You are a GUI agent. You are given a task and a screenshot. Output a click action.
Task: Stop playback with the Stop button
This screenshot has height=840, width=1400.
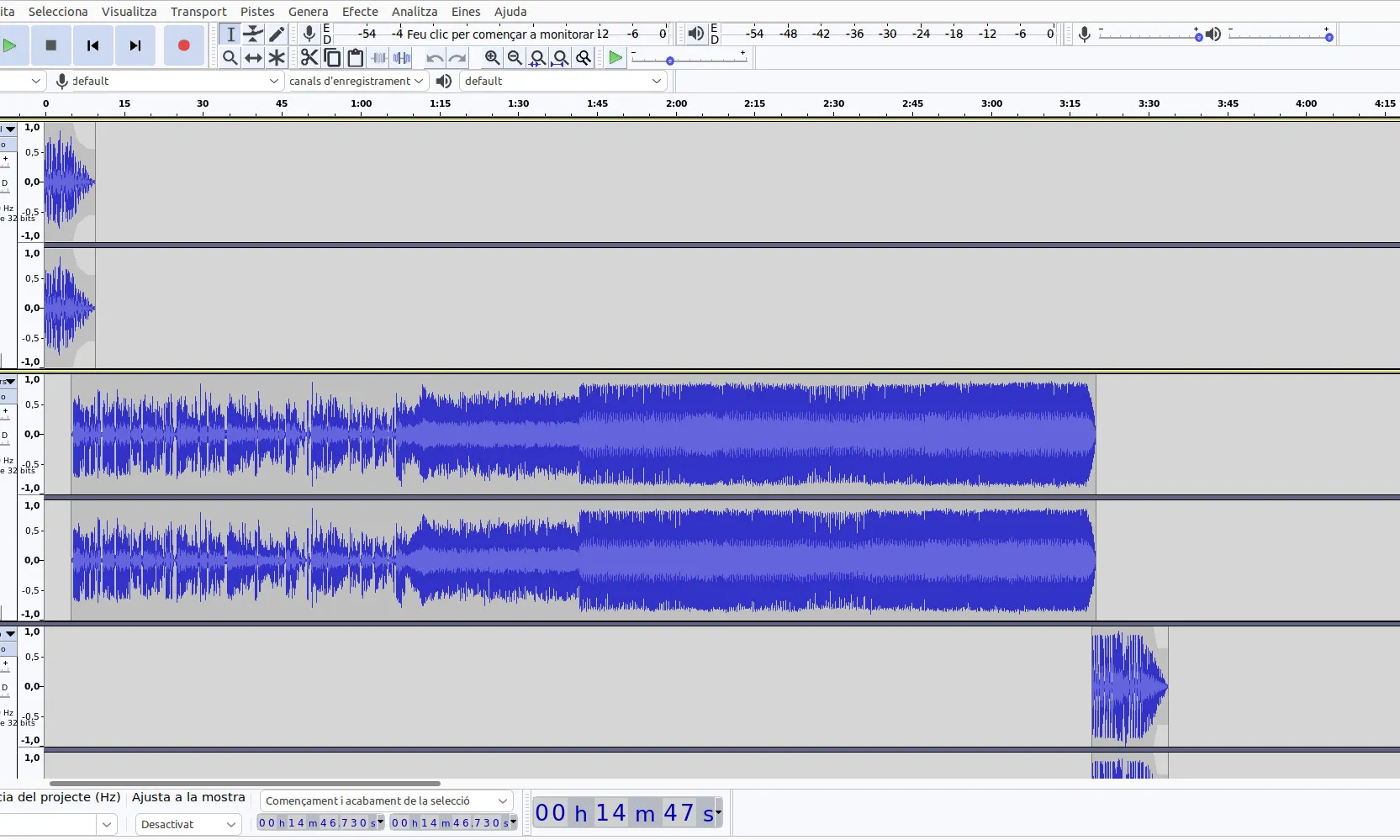coord(51,45)
